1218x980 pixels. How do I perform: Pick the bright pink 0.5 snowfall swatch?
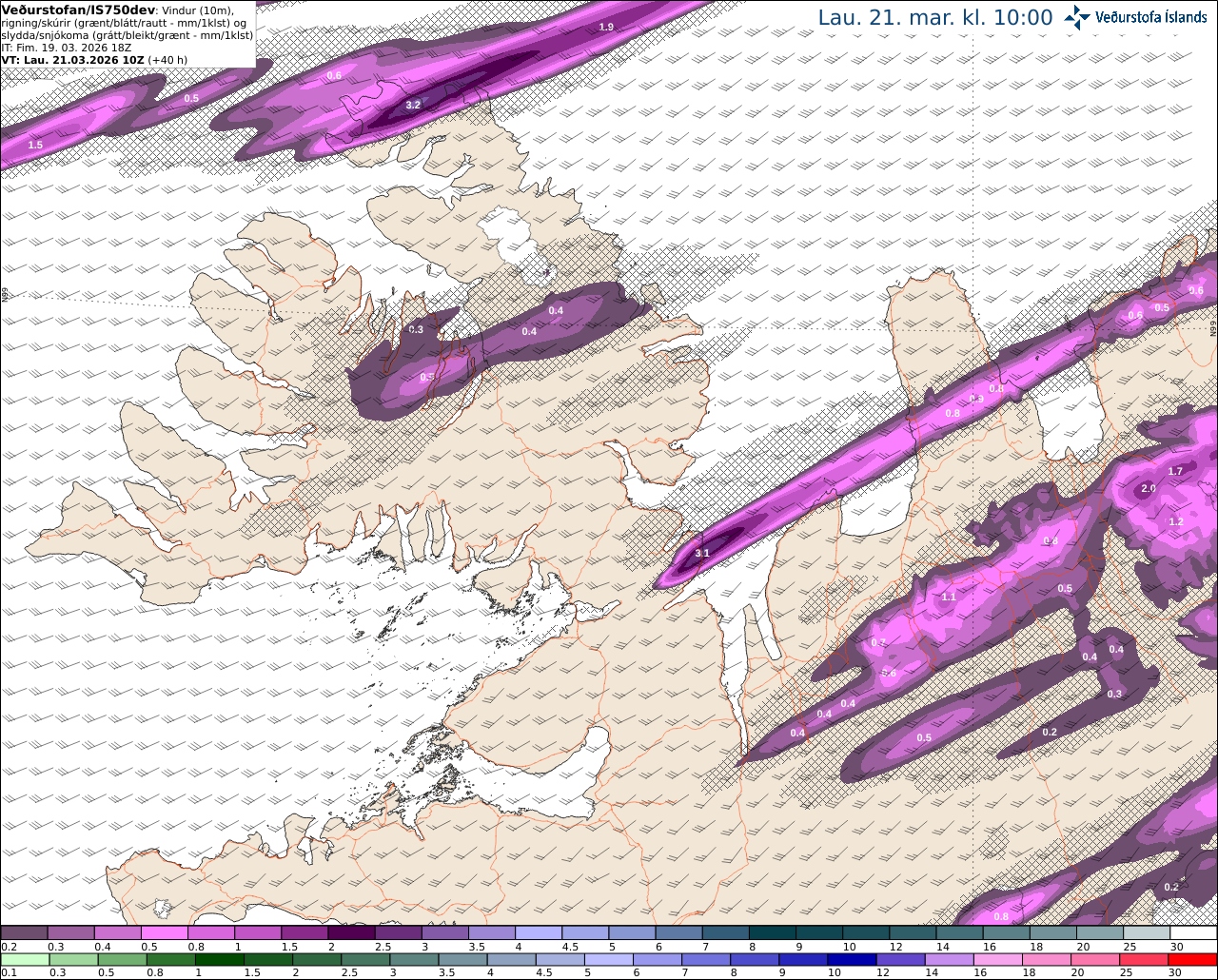coord(165,932)
